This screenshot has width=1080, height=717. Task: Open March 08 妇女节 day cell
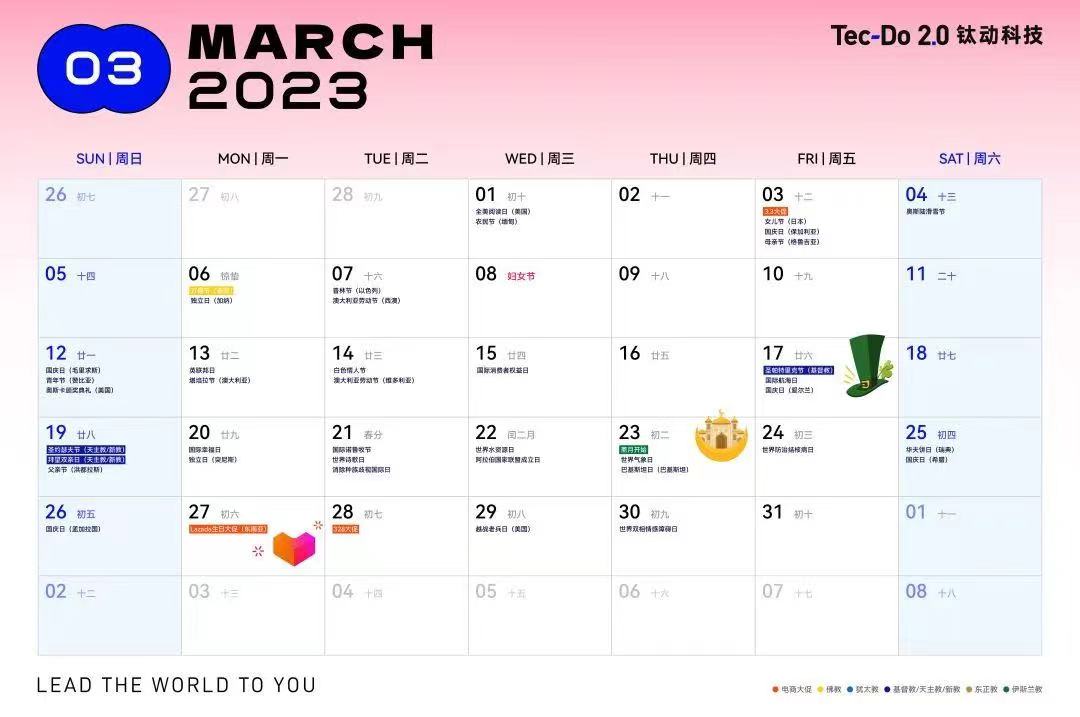539,298
